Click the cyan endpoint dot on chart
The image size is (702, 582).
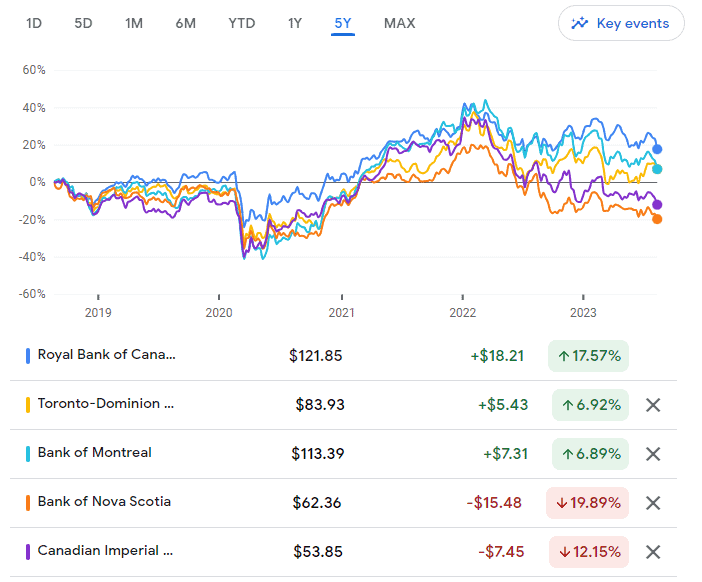point(657,169)
